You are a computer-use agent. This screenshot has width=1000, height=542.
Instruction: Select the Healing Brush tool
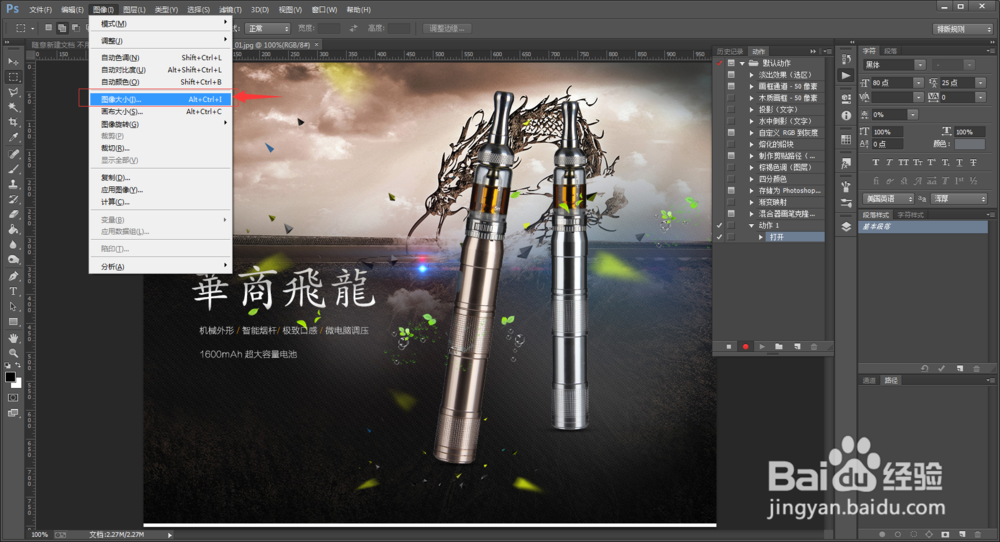click(13, 154)
